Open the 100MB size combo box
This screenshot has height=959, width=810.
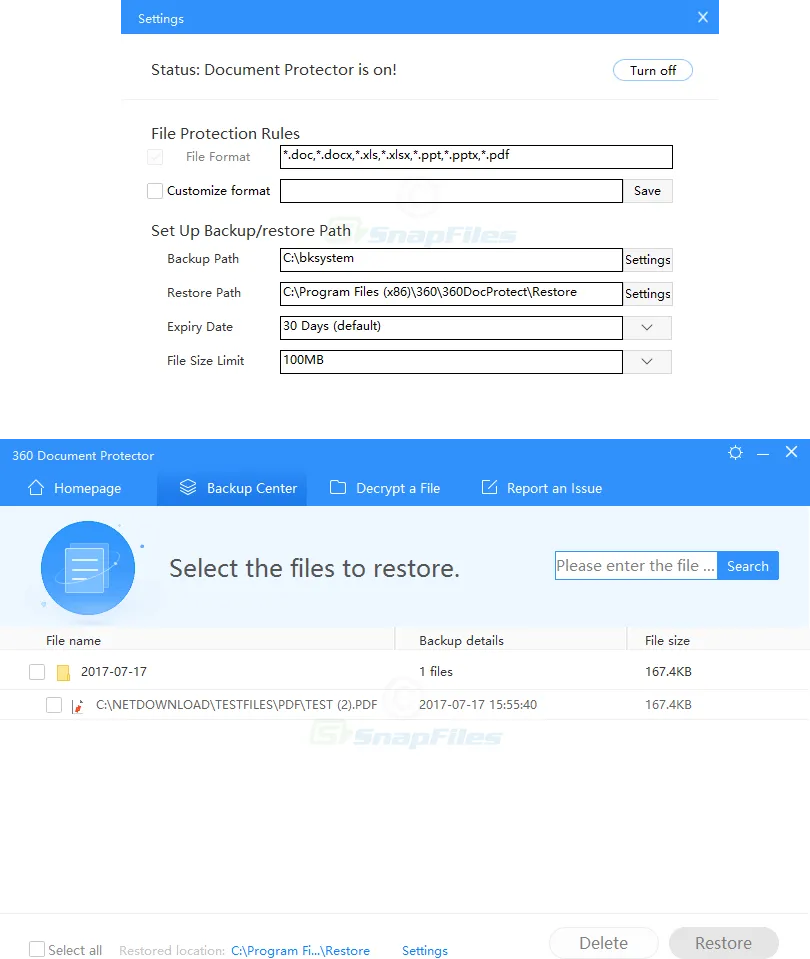pyautogui.click(x=451, y=361)
